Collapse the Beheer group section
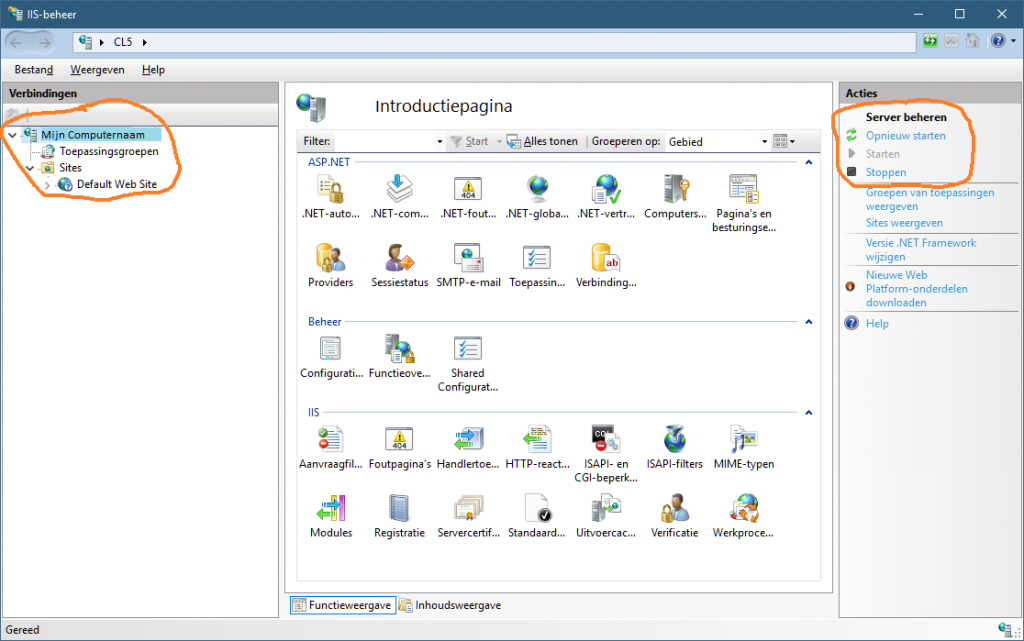Screen dimensions: 1024x641 pos(808,322)
